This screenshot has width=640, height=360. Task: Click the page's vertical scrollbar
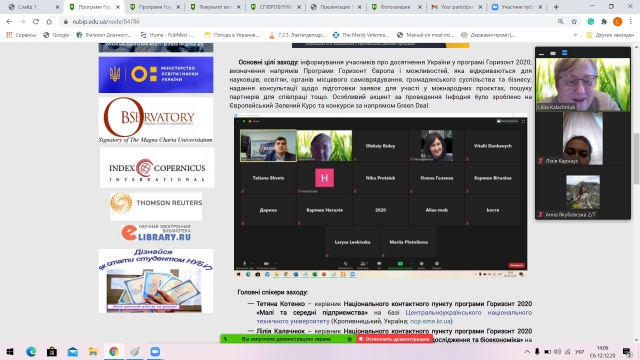point(636,159)
